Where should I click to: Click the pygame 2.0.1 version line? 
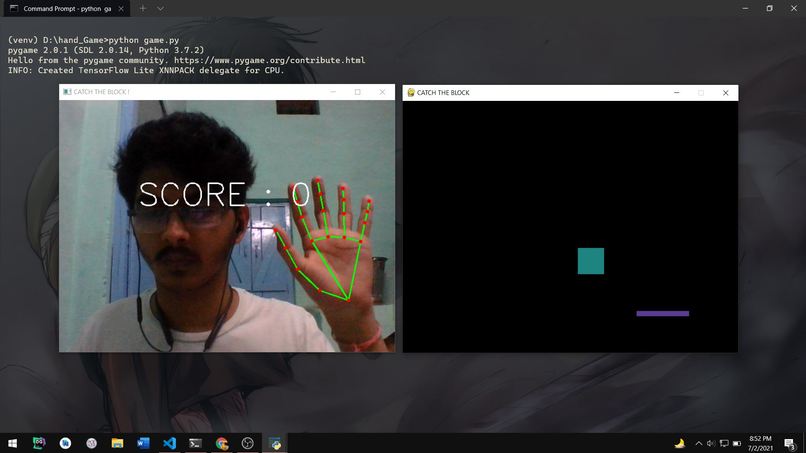pyautogui.click(x=106, y=50)
